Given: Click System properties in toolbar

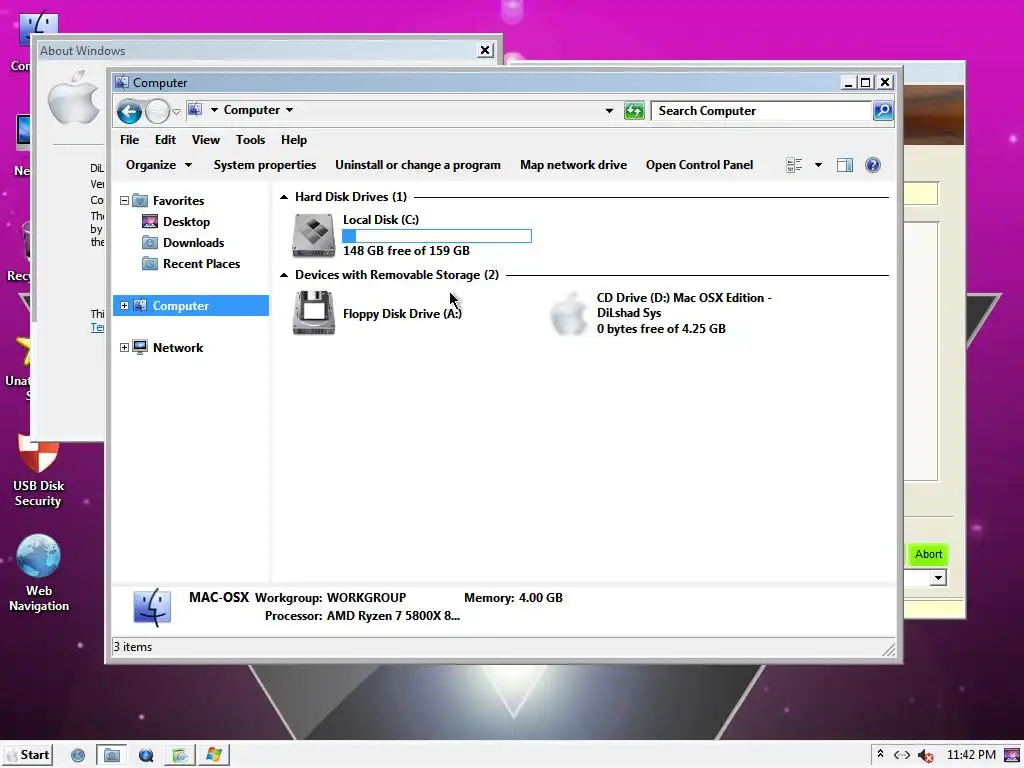Looking at the screenshot, I should (264, 165).
